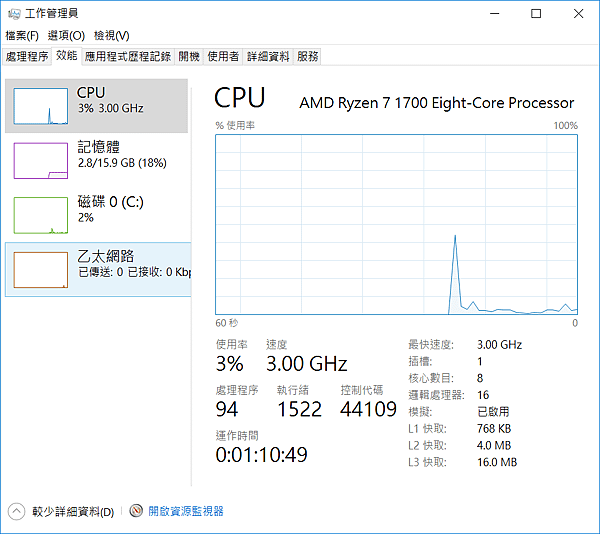Maximize the Task Manager window
The image size is (600, 534).
(x=536, y=14)
